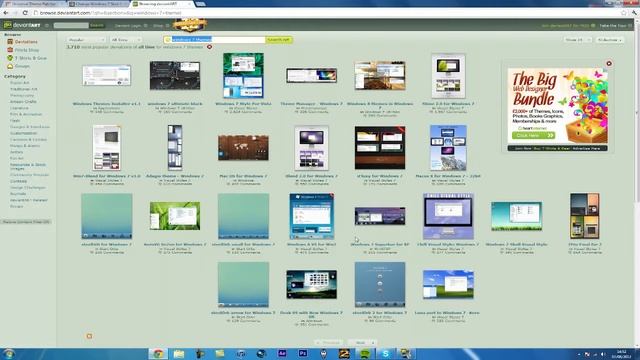The width and height of the screenshot is (640, 360).
Task: Select Traditional Art category
Action: pyautogui.click(x=24, y=89)
